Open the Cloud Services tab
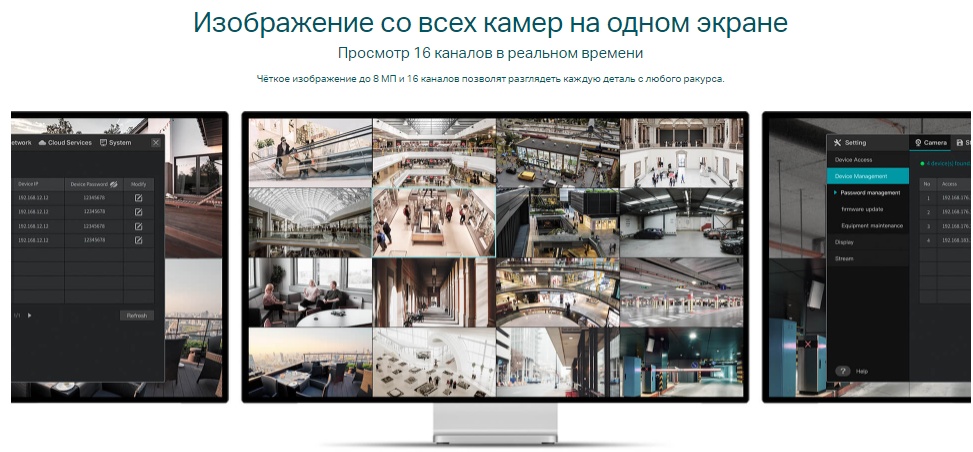973x452 pixels. click(x=65, y=143)
